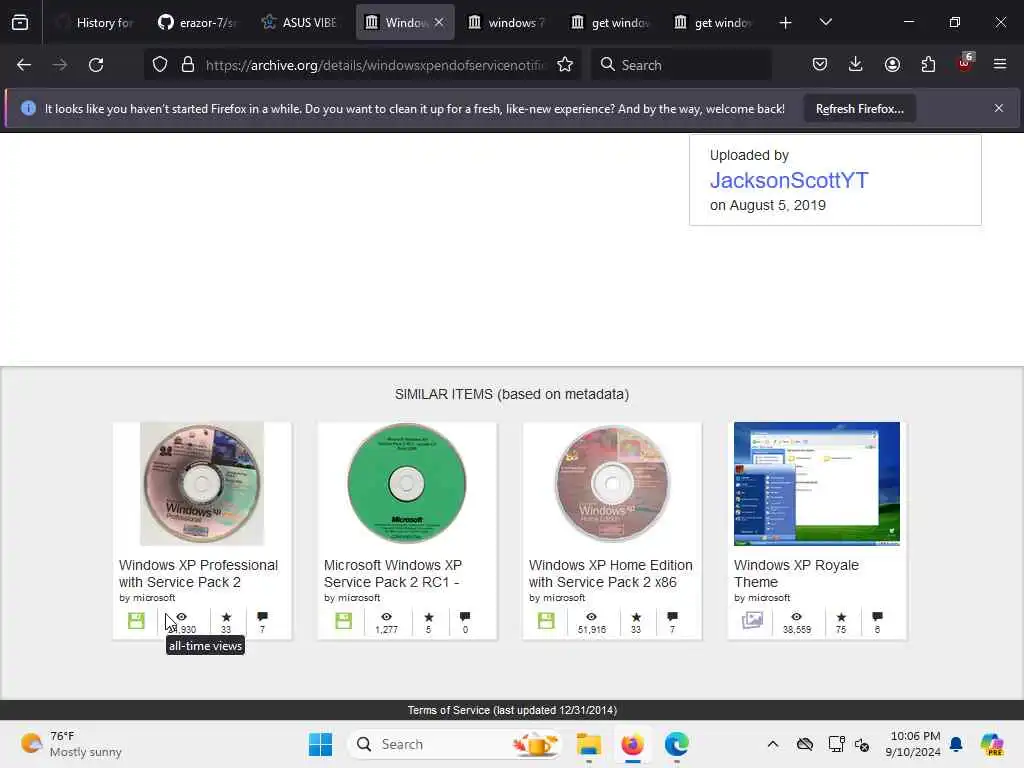
Task: Switch to windows 7 archive tab
Action: [x=507, y=23]
